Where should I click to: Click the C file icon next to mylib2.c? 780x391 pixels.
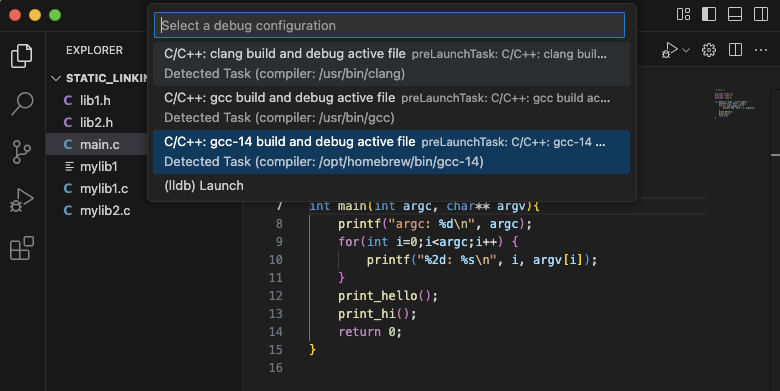pos(68,210)
